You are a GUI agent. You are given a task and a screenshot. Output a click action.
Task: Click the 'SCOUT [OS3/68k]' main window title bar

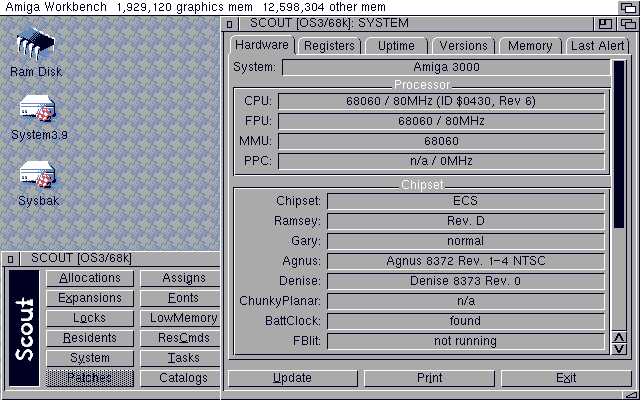point(120,259)
